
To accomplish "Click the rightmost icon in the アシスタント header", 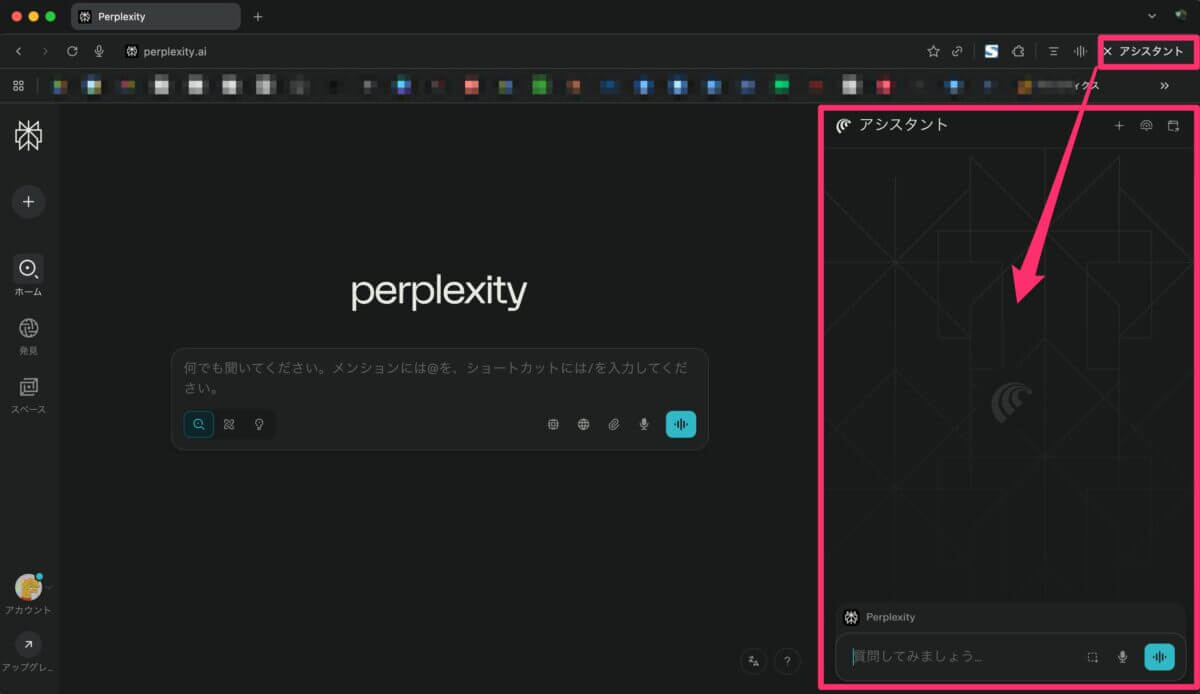I will click(1173, 126).
